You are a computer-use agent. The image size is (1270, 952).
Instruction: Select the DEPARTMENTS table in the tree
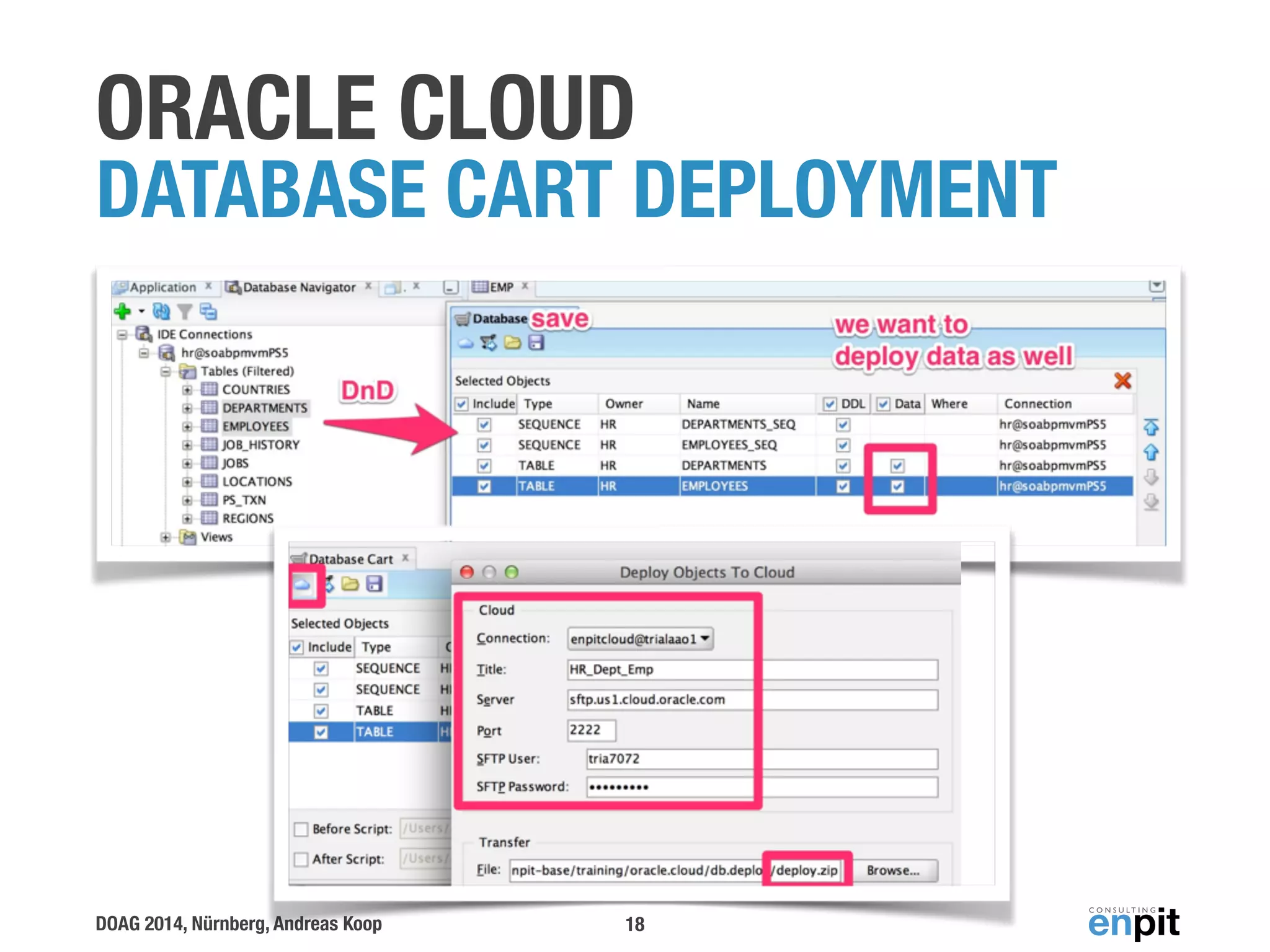click(265, 408)
